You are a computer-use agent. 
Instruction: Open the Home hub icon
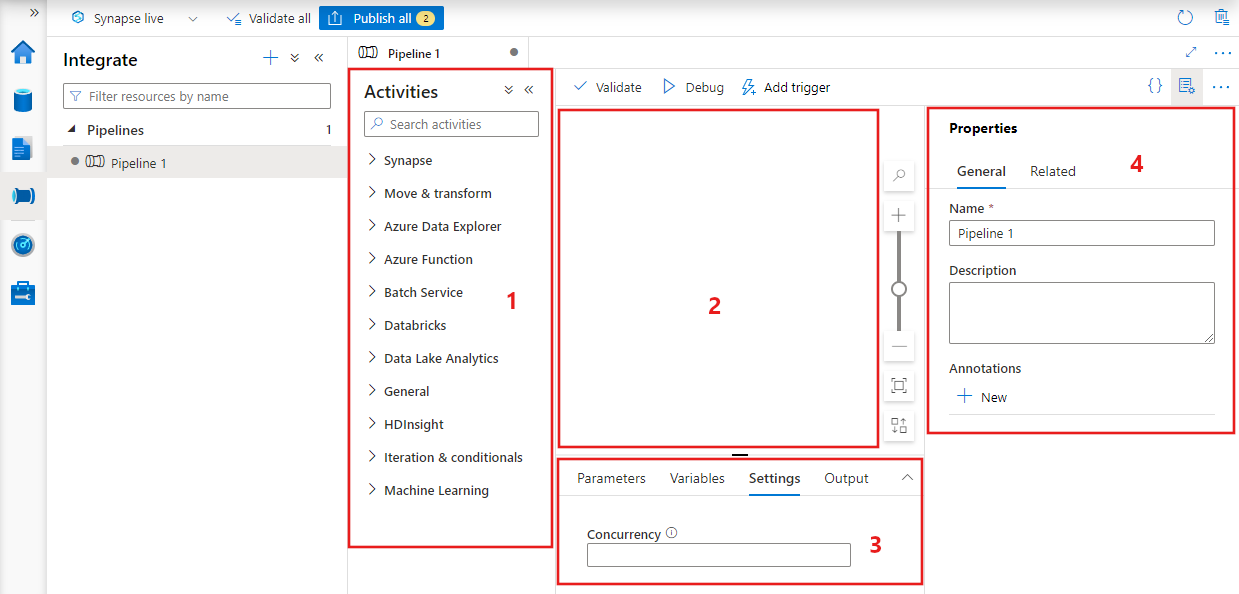tap(22, 54)
